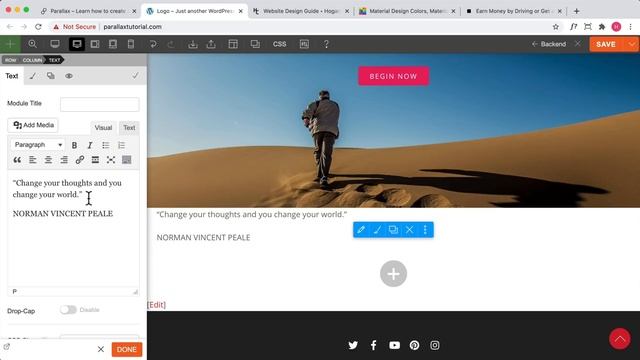640x360 pixels.
Task: Switch to mobile preview icon
Action: pos(131,44)
